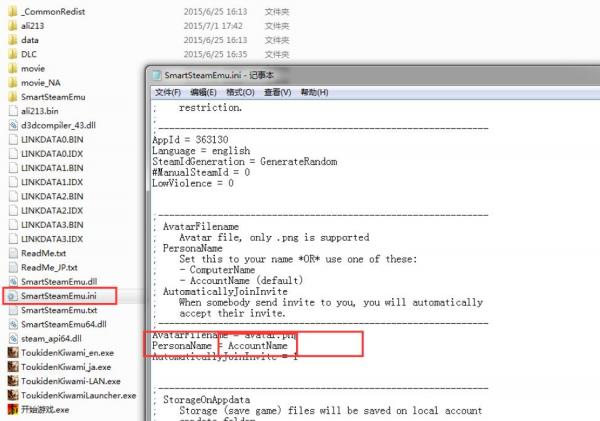The width and height of the screenshot is (600, 421).
Task: Select the movie_NA folder icon
Action: 13,83
